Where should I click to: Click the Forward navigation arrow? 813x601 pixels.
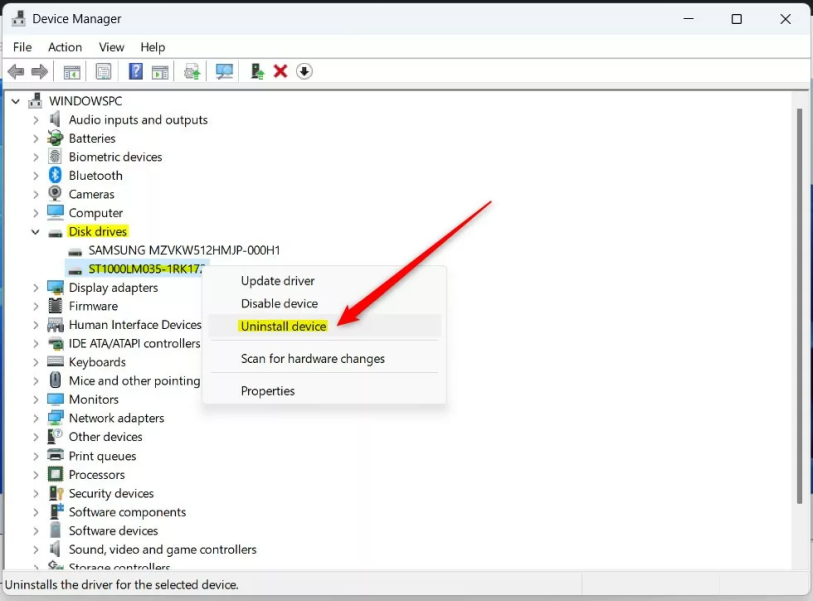(38, 71)
